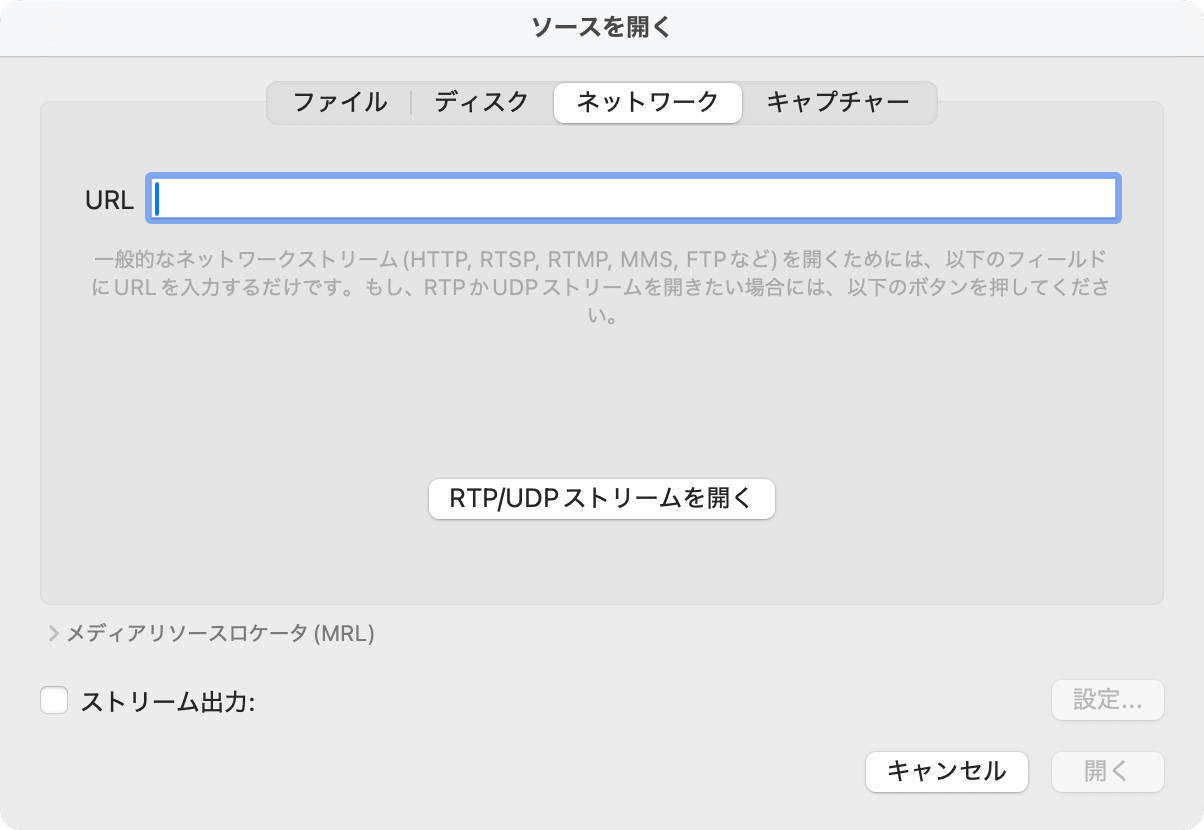1204x830 pixels.
Task: Click the ストリーム出力: label text
Action: 168,701
